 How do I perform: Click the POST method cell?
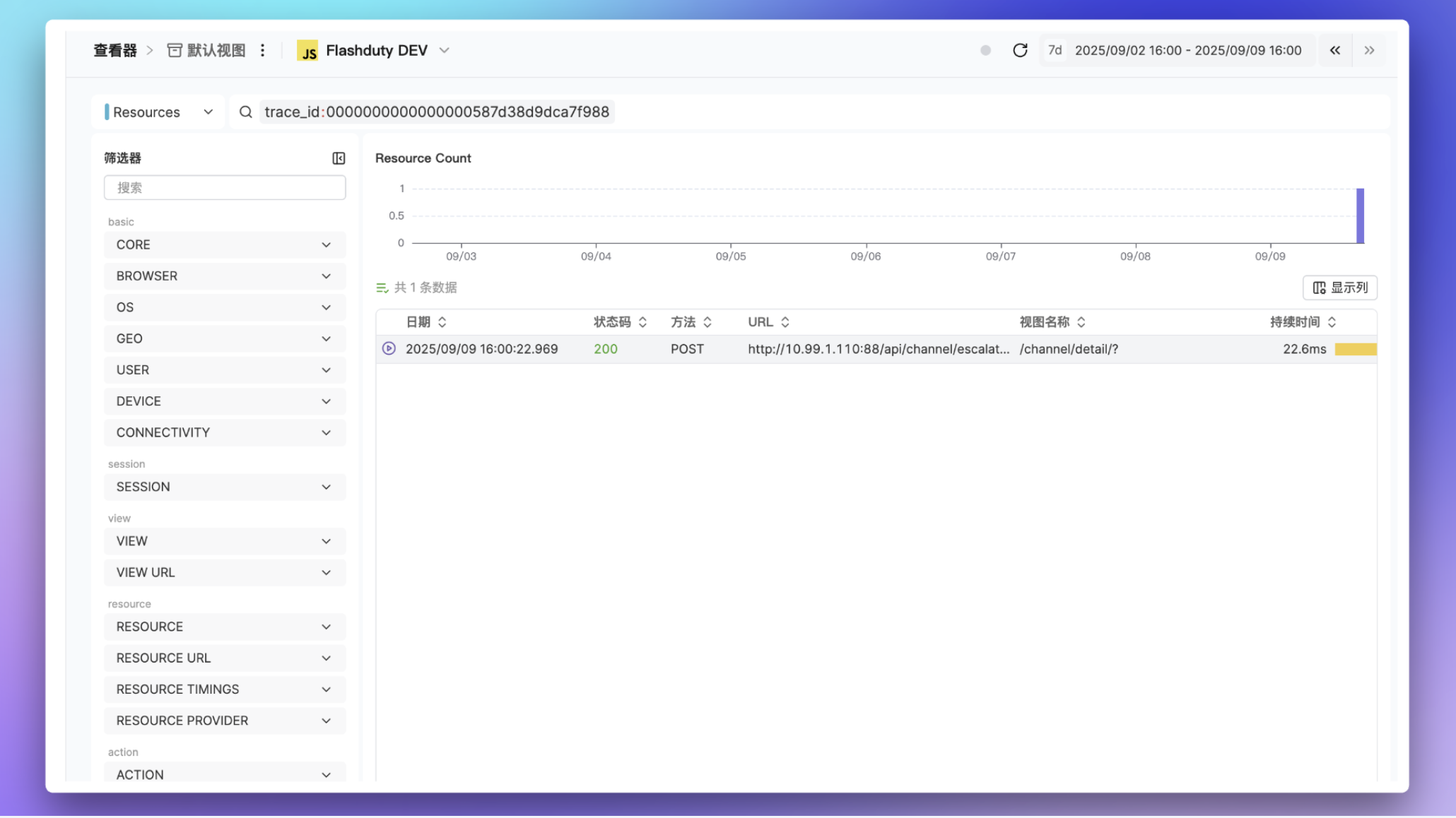[687, 349]
